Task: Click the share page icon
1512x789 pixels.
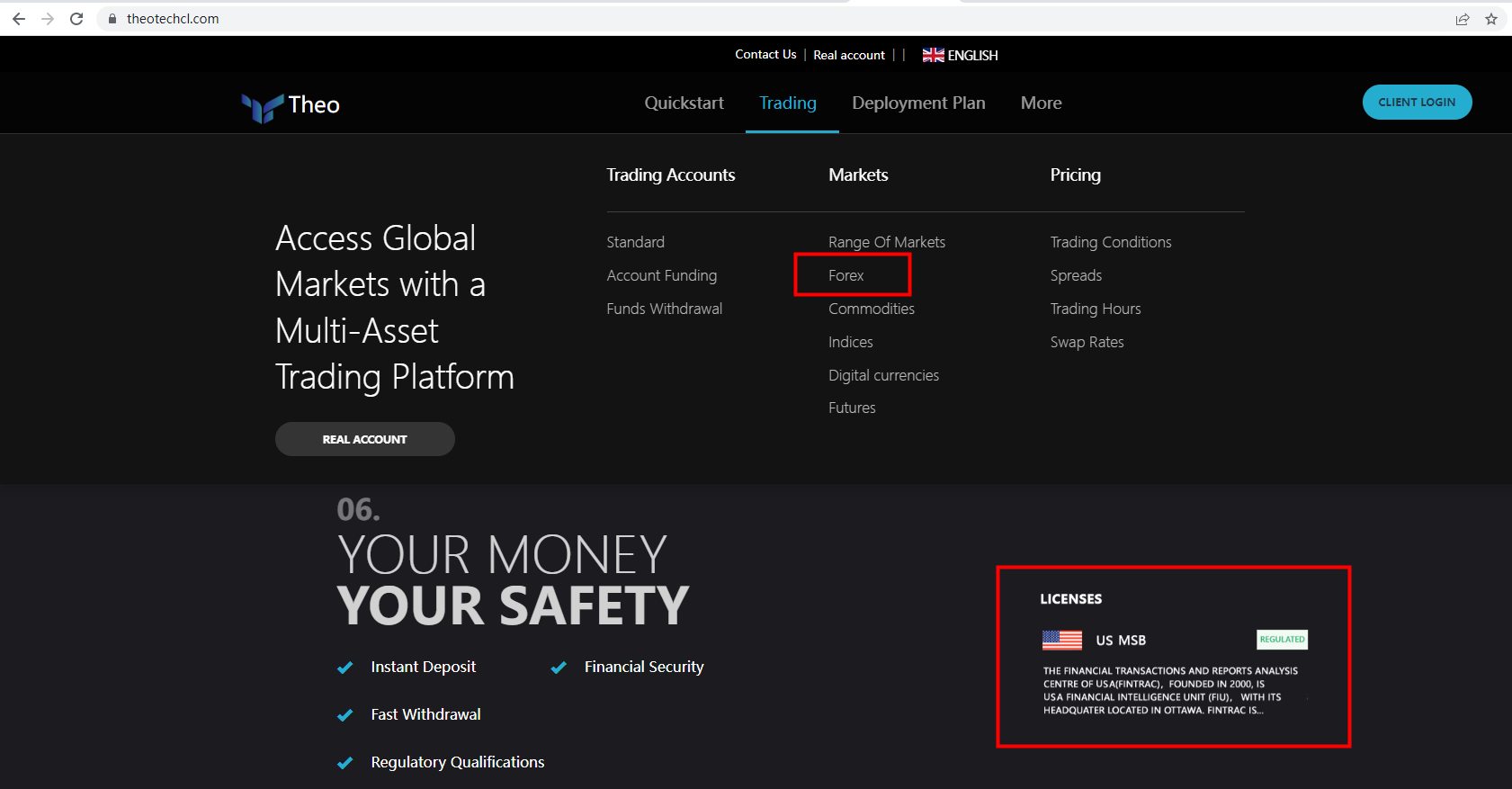Action: [x=1463, y=19]
